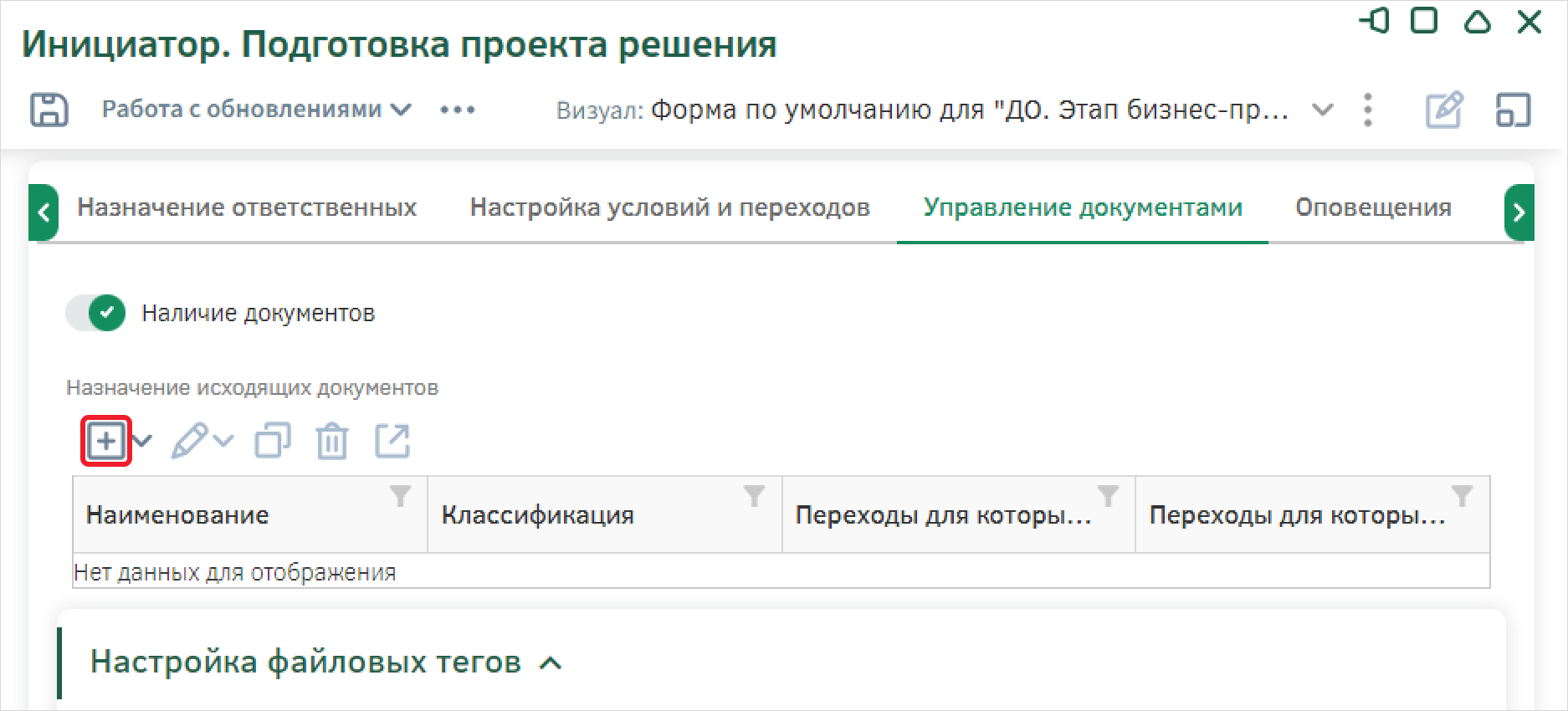Sort by the Классификация column header
Image resolution: width=1568 pixels, height=711 pixels.
pyautogui.click(x=538, y=515)
